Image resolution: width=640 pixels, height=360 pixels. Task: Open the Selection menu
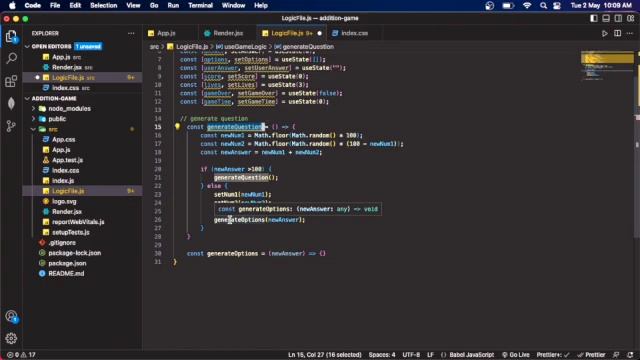[x=103, y=6]
